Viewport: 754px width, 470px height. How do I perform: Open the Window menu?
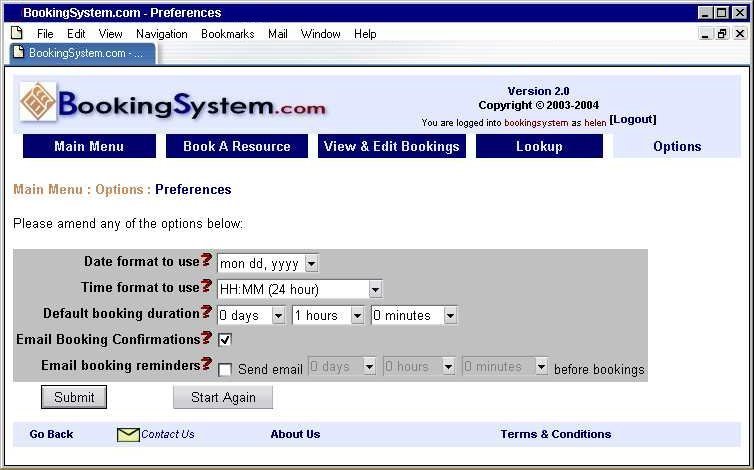[321, 34]
